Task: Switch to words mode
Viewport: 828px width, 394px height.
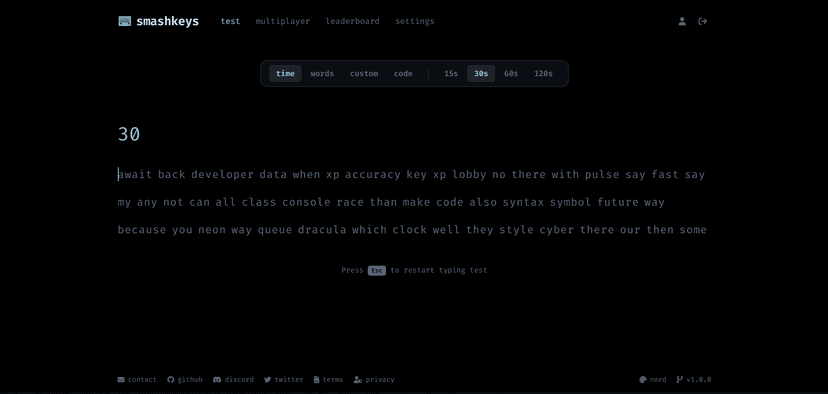Action: pyautogui.click(x=322, y=73)
